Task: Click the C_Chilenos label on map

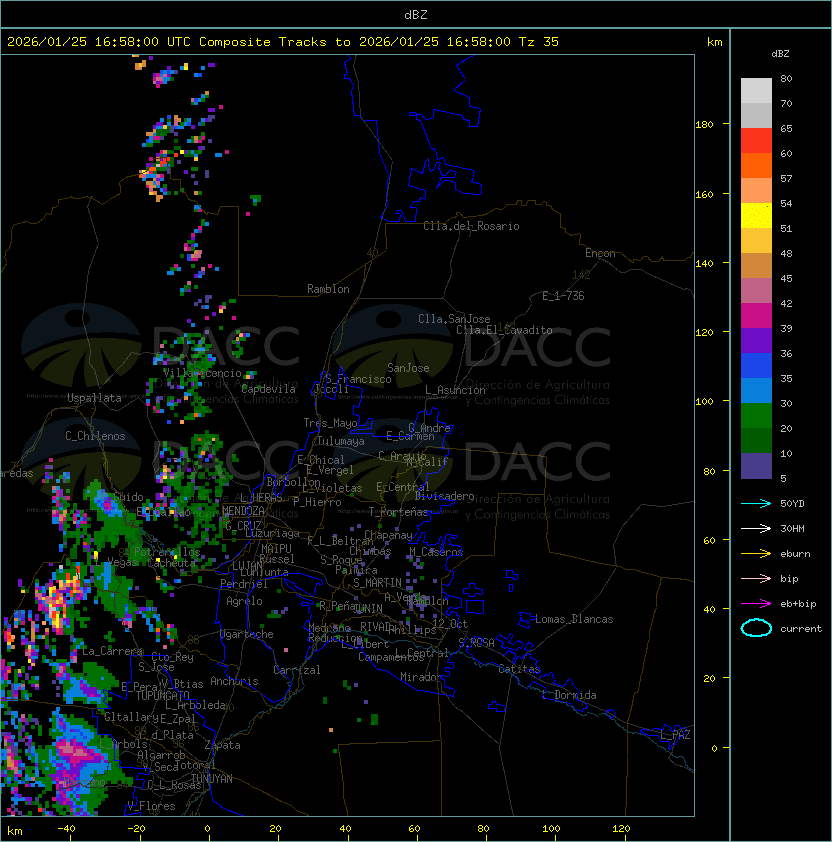Action: pos(95,436)
